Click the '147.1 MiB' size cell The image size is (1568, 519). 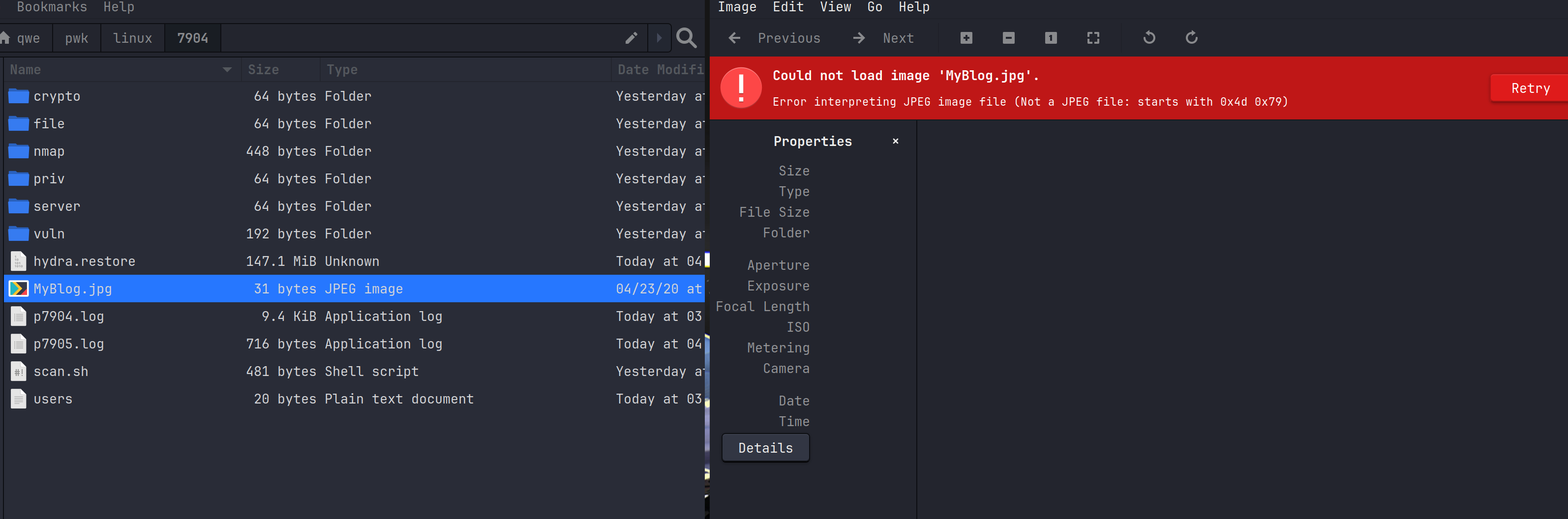click(x=281, y=261)
